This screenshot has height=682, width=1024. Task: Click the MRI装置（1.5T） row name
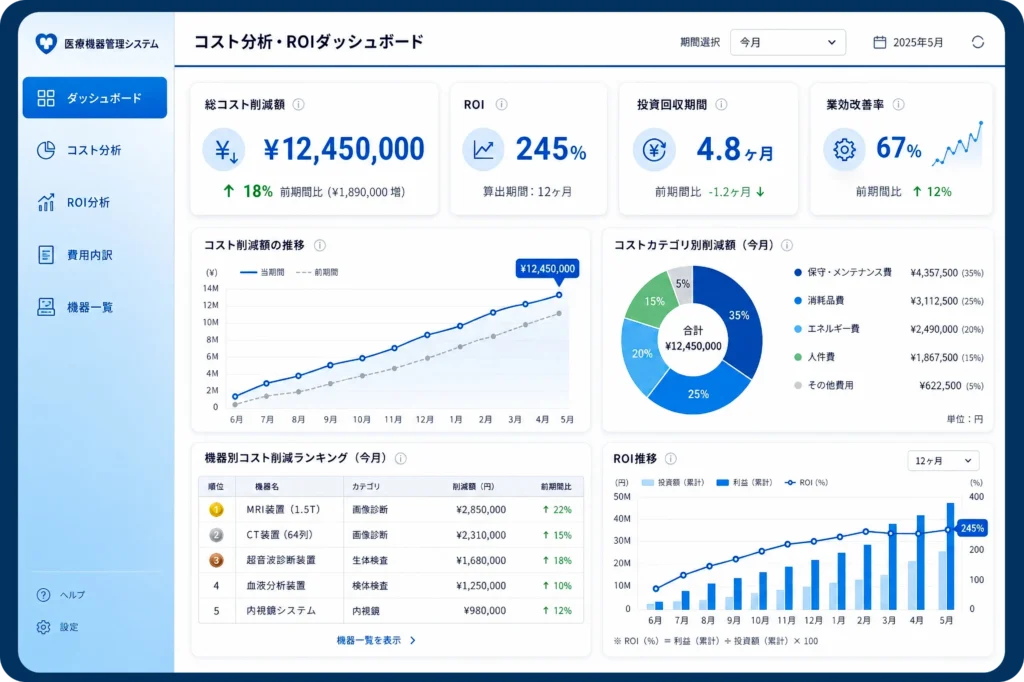coord(283,510)
